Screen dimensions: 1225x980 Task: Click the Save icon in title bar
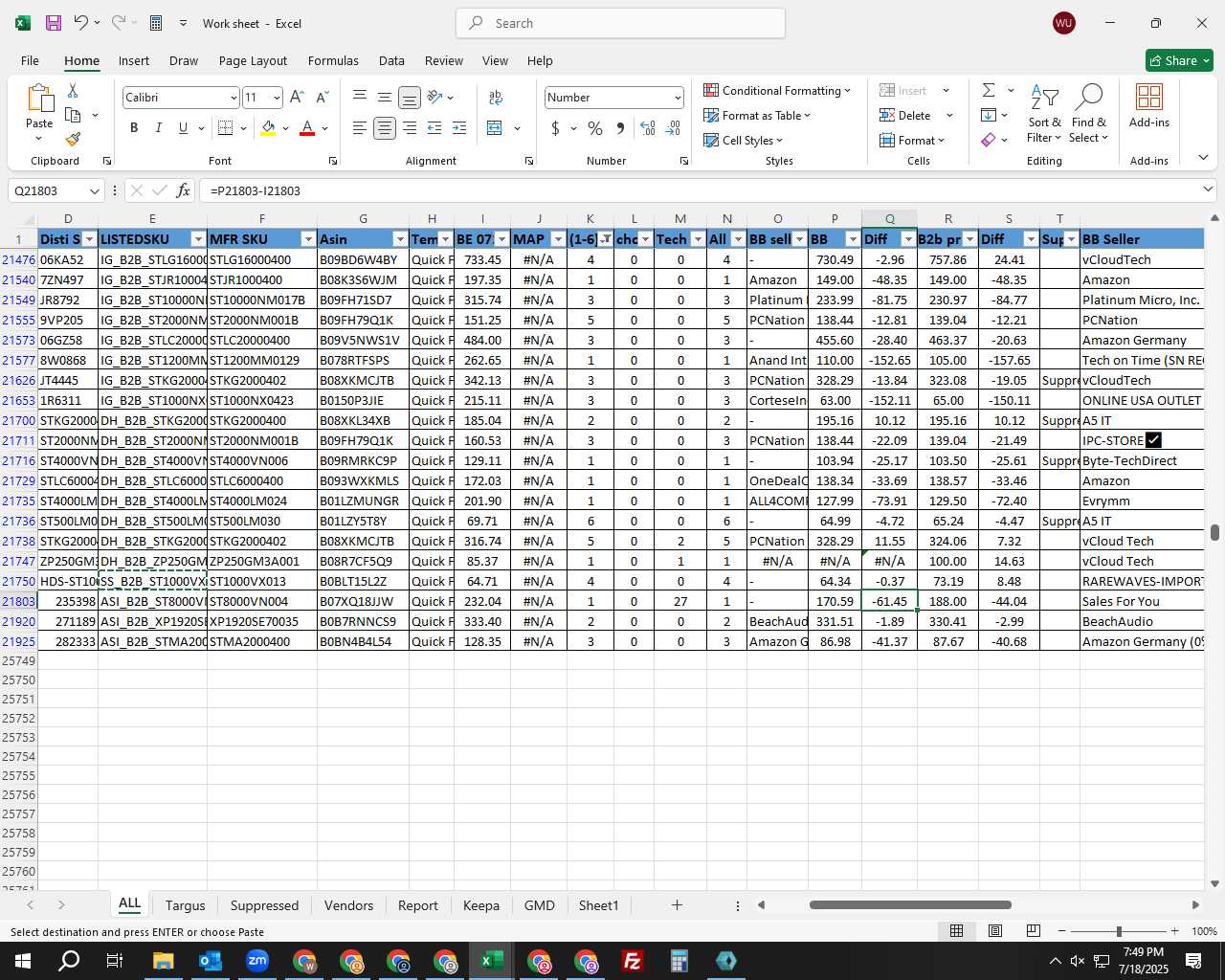pos(54,23)
